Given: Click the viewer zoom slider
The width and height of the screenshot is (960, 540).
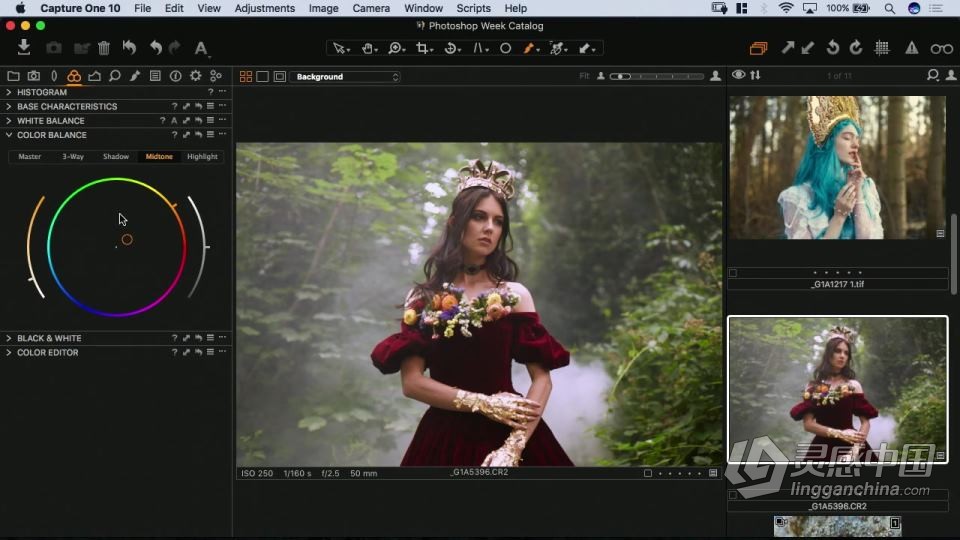Looking at the screenshot, I should [657, 77].
